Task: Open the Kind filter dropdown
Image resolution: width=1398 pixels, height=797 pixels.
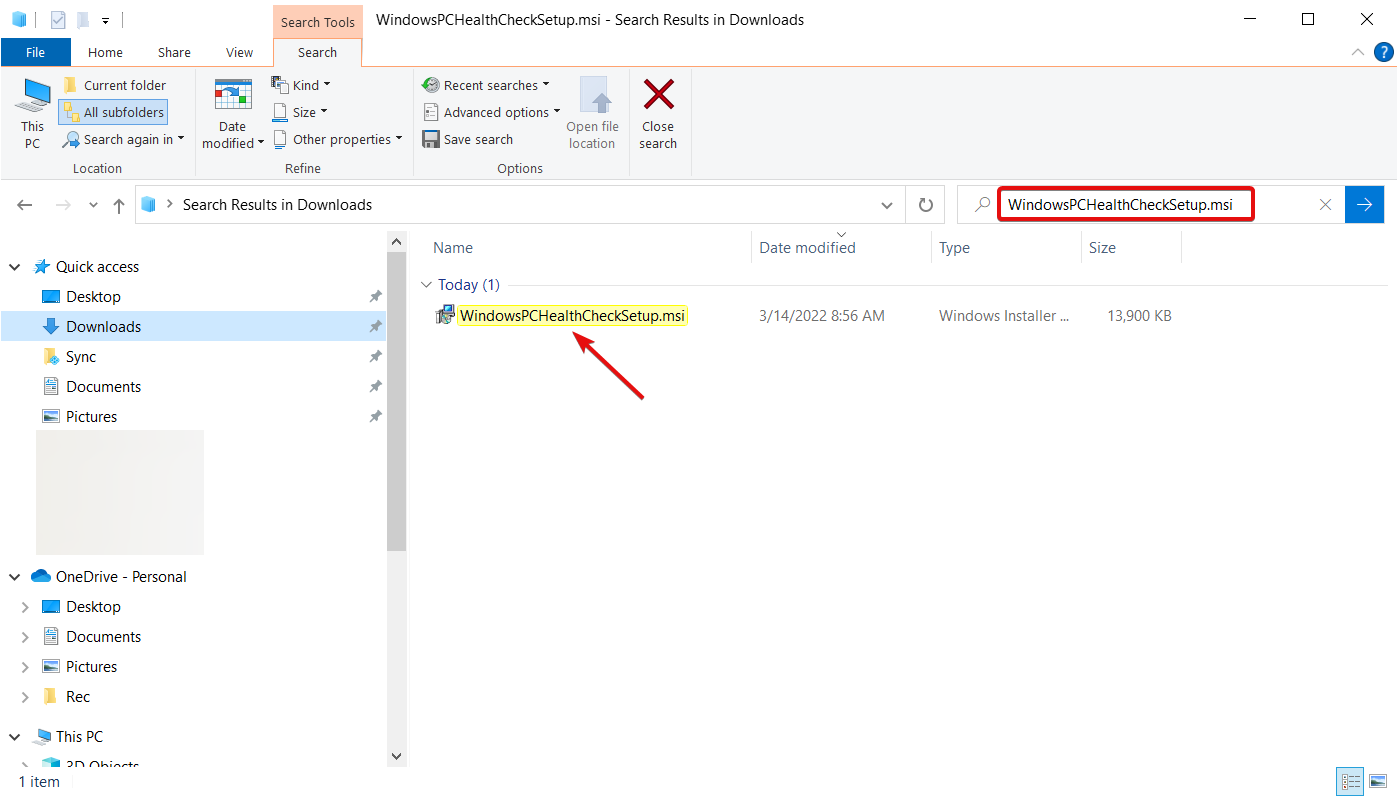Action: pyautogui.click(x=301, y=85)
